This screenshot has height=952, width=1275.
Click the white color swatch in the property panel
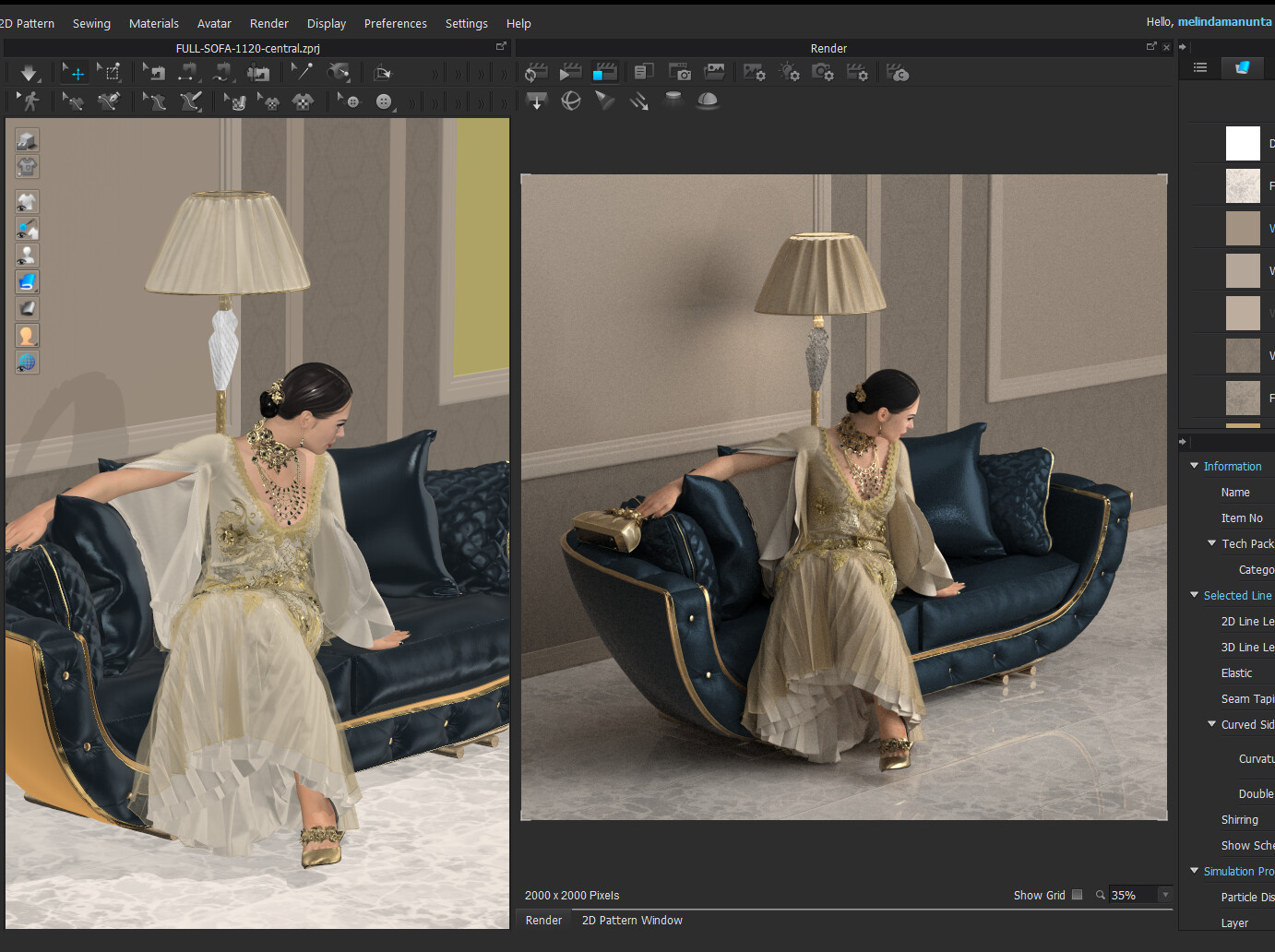pyautogui.click(x=1243, y=143)
